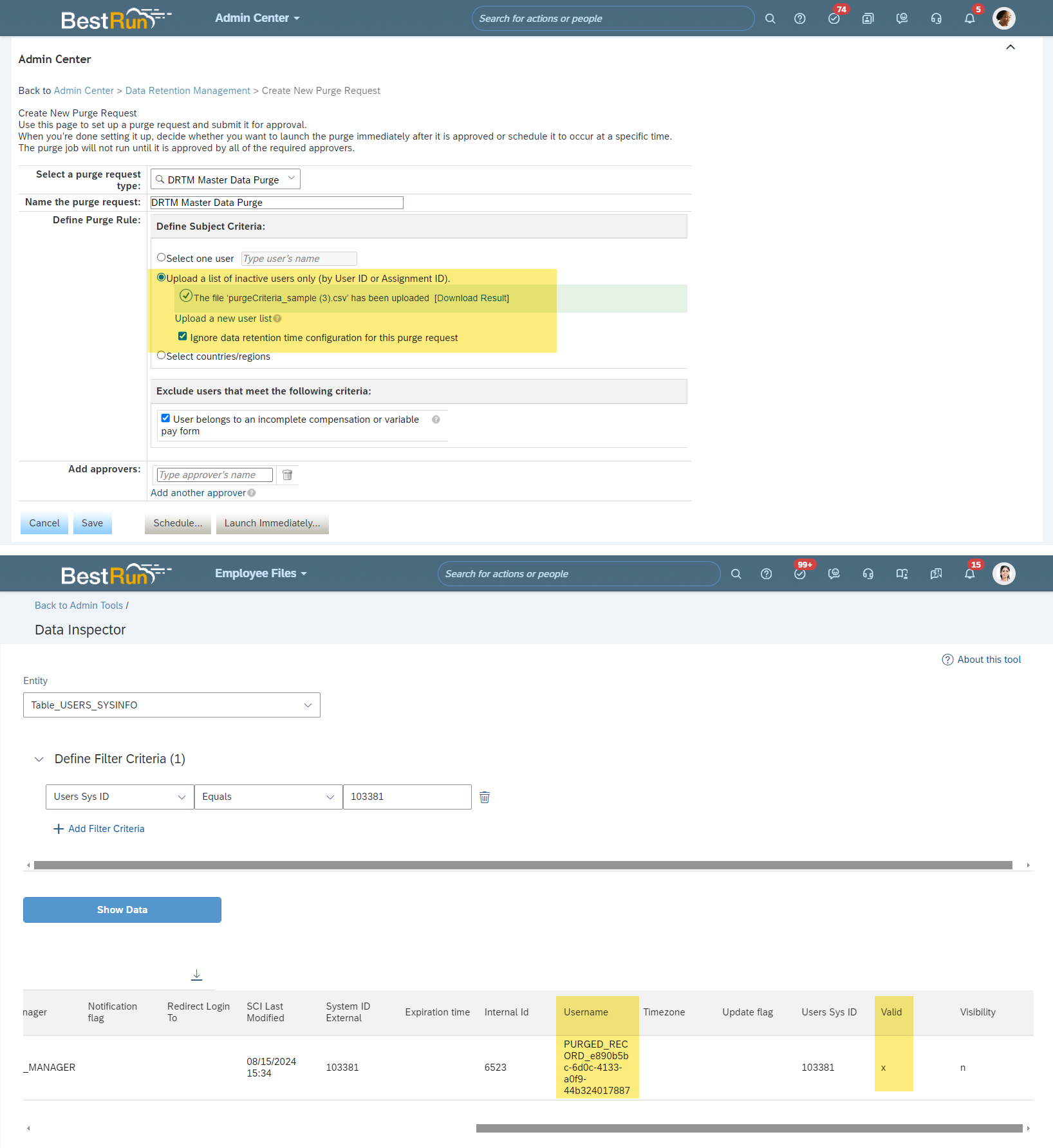This screenshot has width=1053, height=1148.
Task: Collapse the Define Filter Criteria section
Action: [x=39, y=759]
